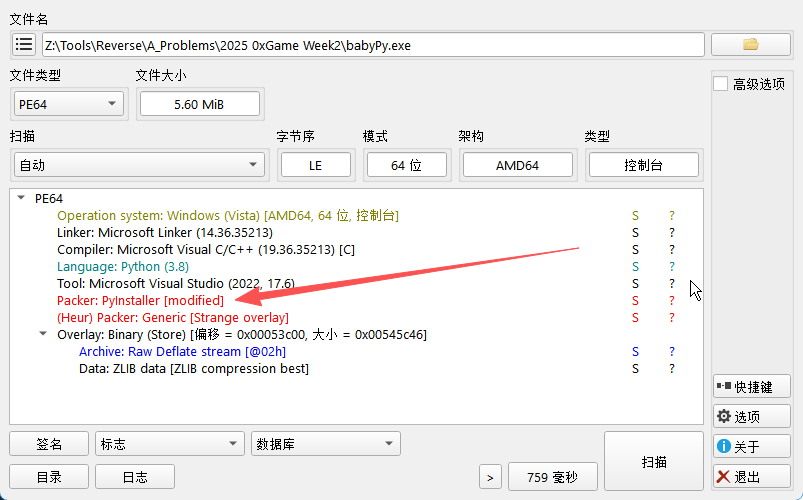
Task: Click the file path input field
Action: [x=372, y=45]
